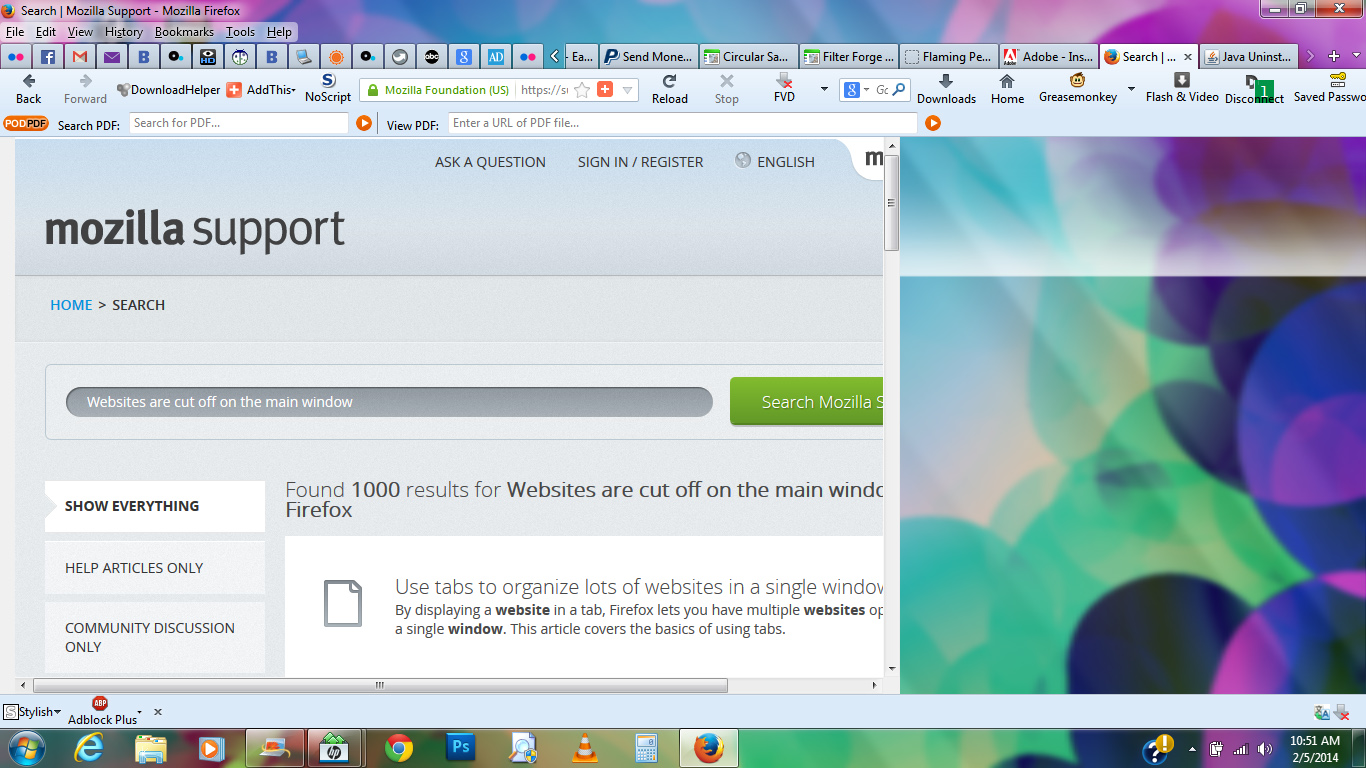Viewport: 1366px width, 768px height.
Task: Open the Greasemonkey dropdown arrow
Action: pyautogui.click(x=1131, y=89)
